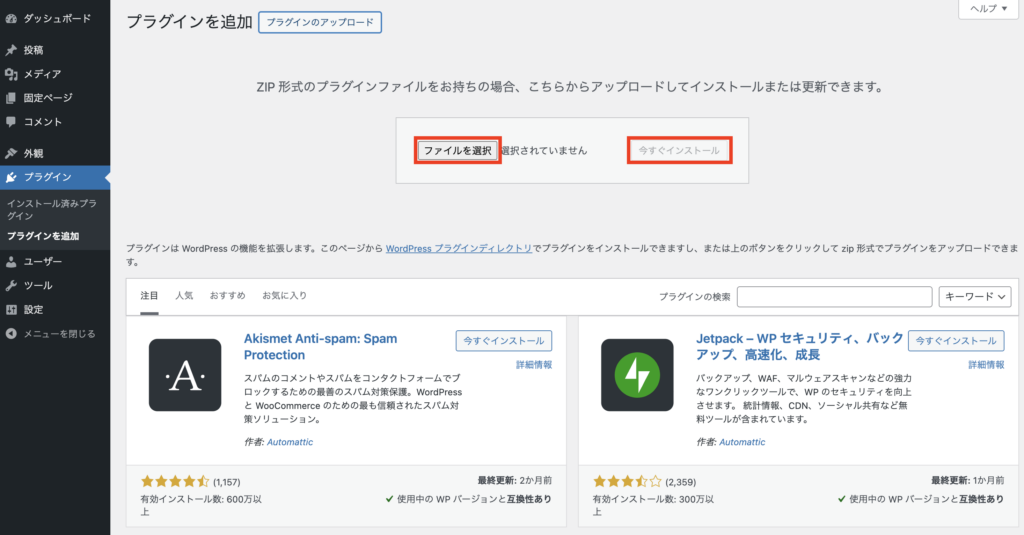Viewport: 1024px width, 535px height.
Task: Click the Jetpack plugin logo thumbnail
Action: (x=637, y=375)
